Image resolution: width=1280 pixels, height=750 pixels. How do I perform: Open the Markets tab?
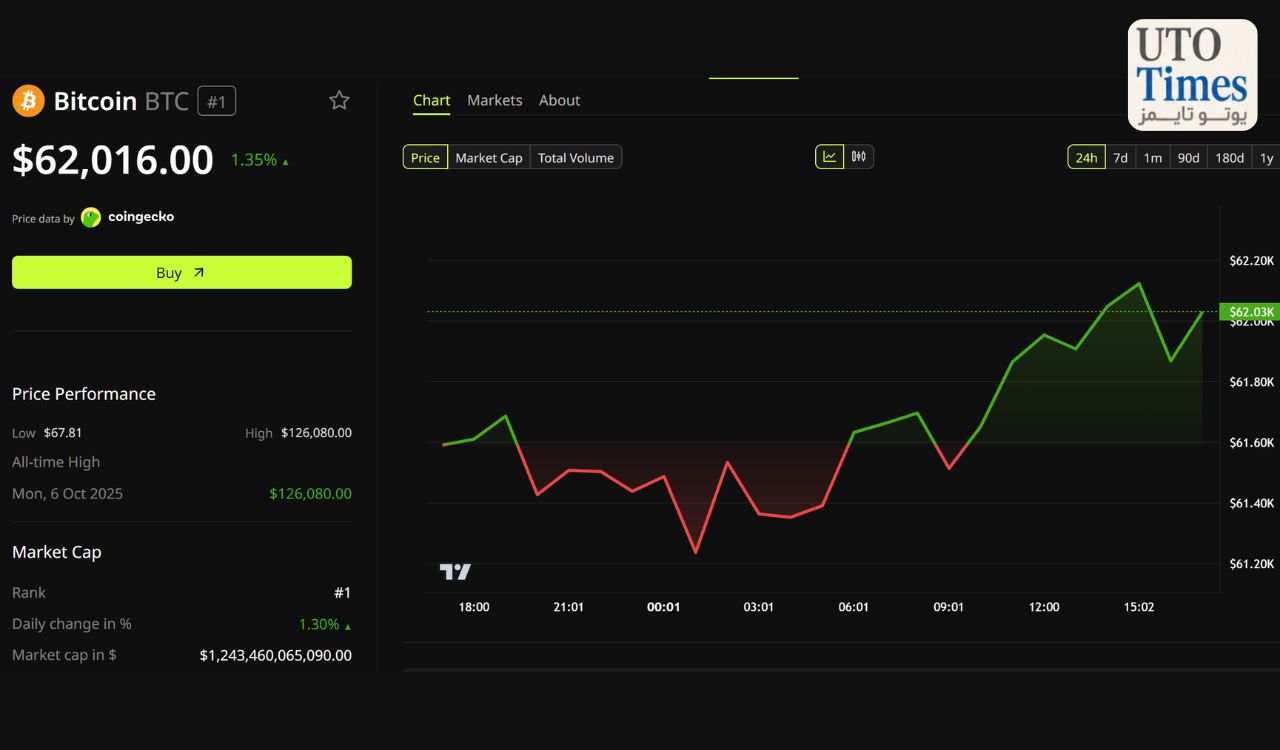(495, 100)
